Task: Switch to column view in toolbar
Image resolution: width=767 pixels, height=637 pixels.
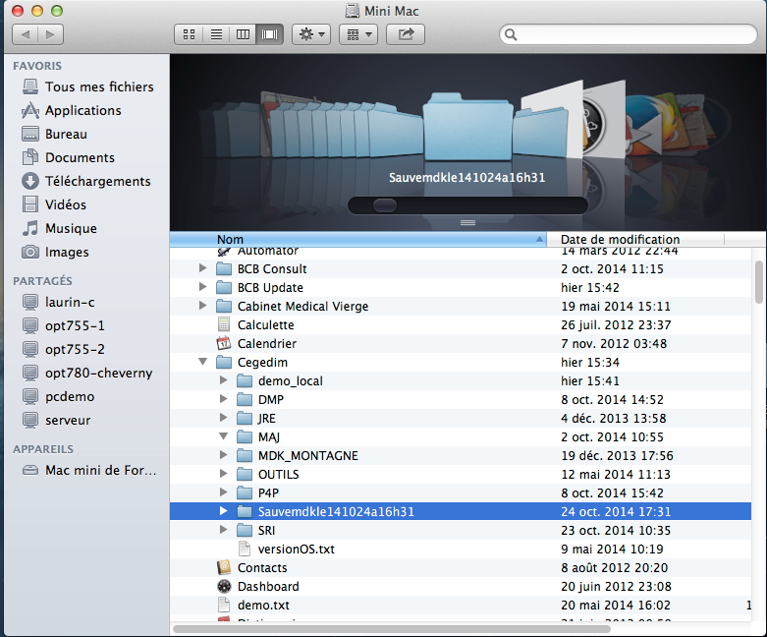Action: point(242,35)
